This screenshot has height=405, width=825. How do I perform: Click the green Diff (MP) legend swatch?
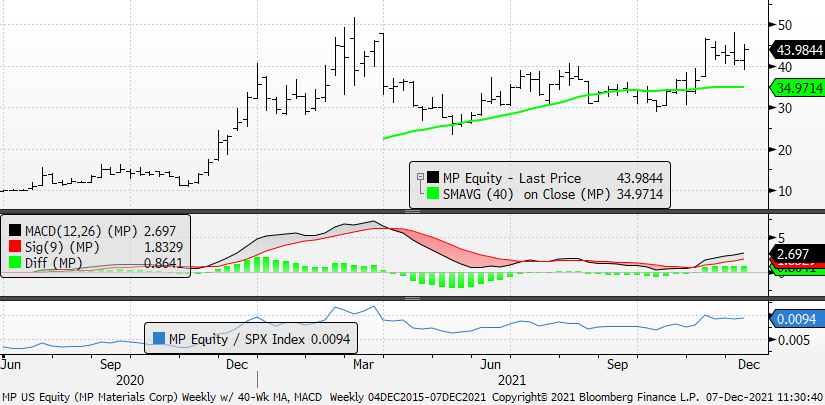pyautogui.click(x=15, y=264)
